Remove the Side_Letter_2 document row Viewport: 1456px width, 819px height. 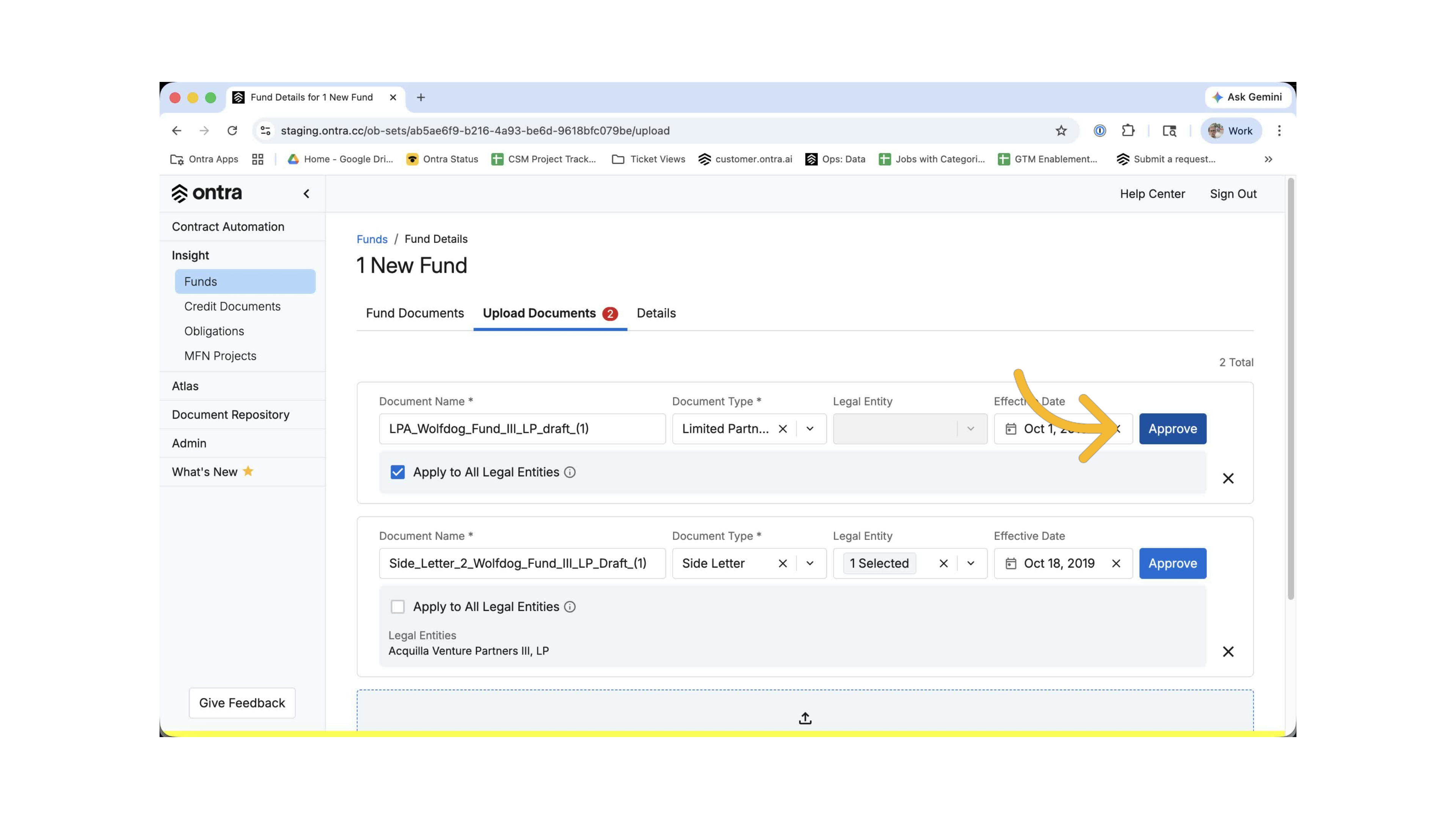1228,652
